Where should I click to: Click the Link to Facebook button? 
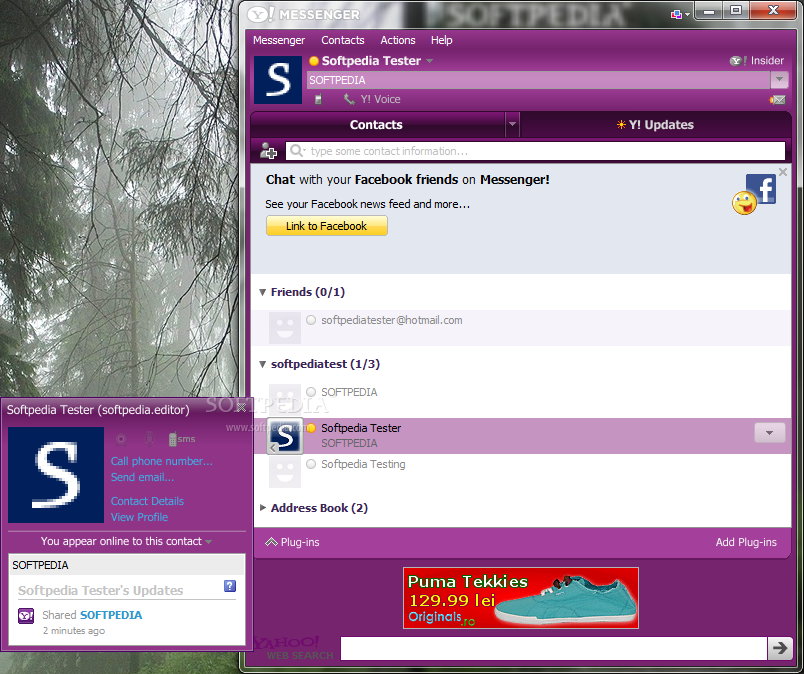coord(327,226)
